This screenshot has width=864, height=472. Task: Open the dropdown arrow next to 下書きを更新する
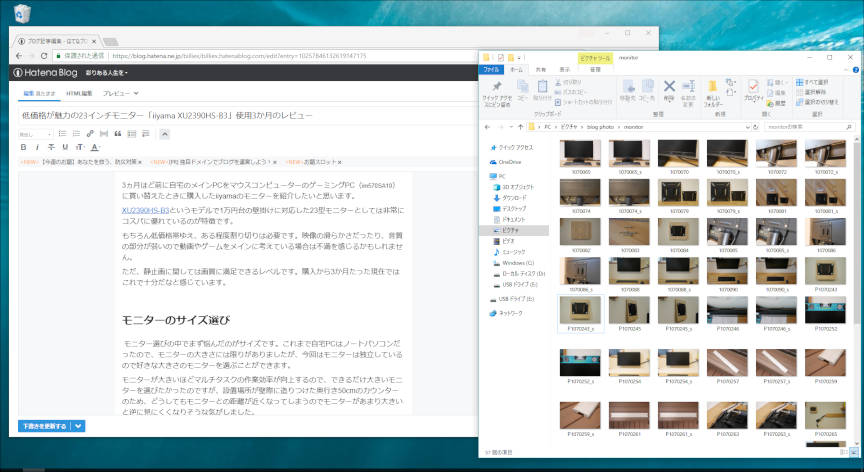(x=78, y=426)
